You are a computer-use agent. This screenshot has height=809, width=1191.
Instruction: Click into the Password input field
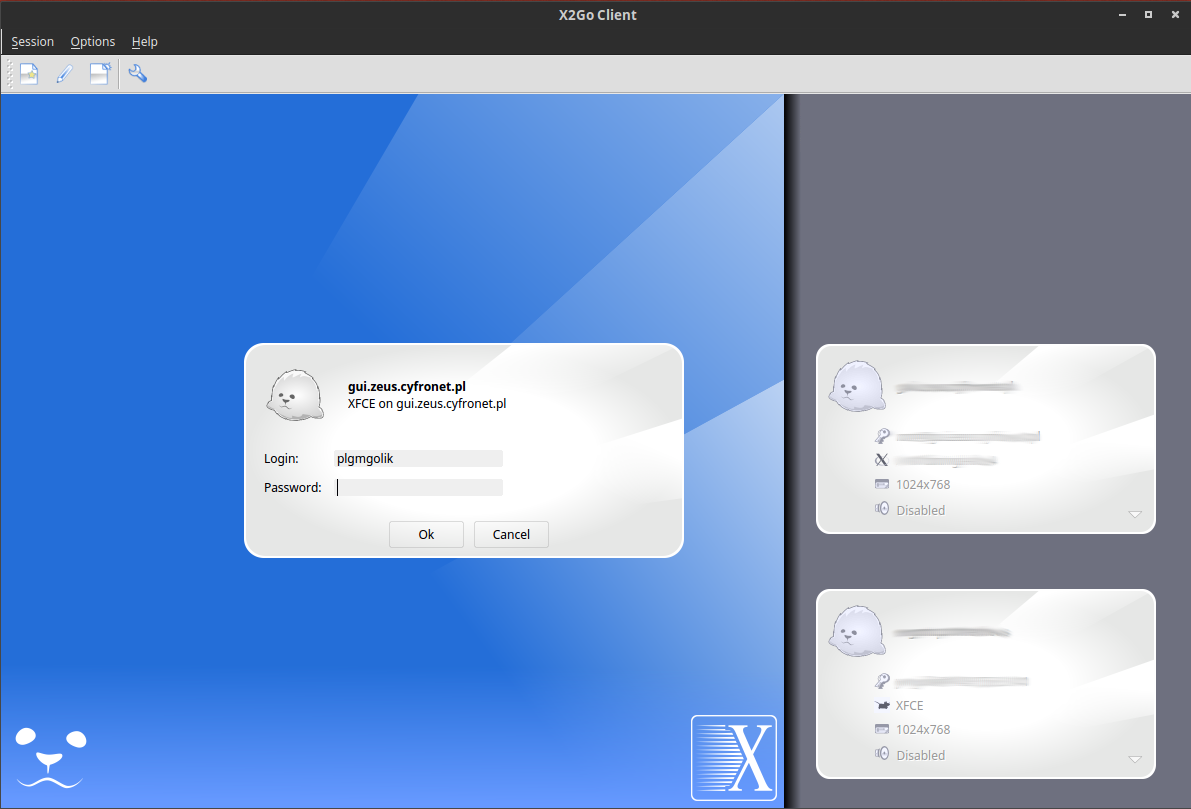click(x=419, y=487)
